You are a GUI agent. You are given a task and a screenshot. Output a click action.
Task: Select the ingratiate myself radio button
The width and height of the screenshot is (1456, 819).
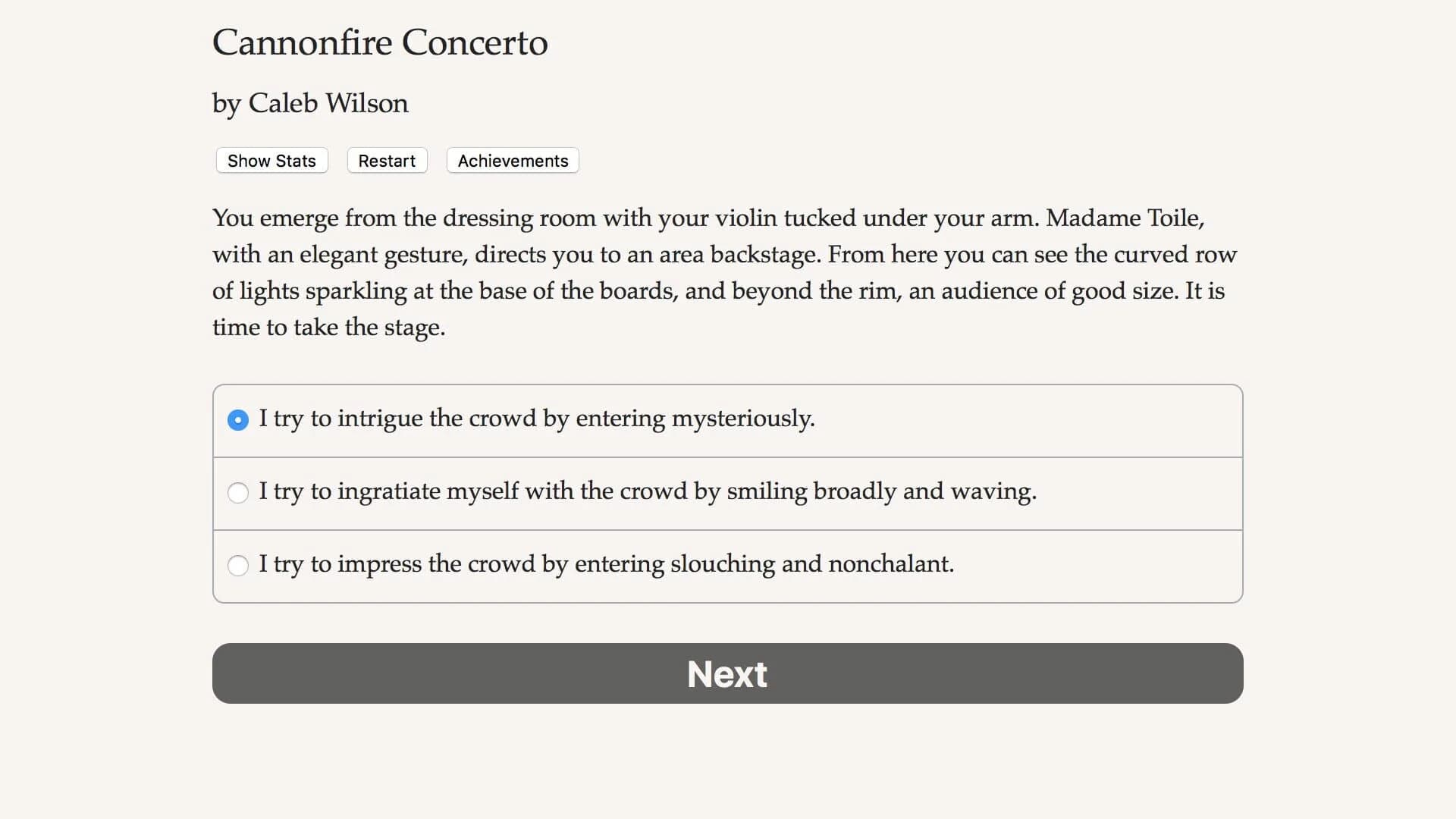click(238, 493)
